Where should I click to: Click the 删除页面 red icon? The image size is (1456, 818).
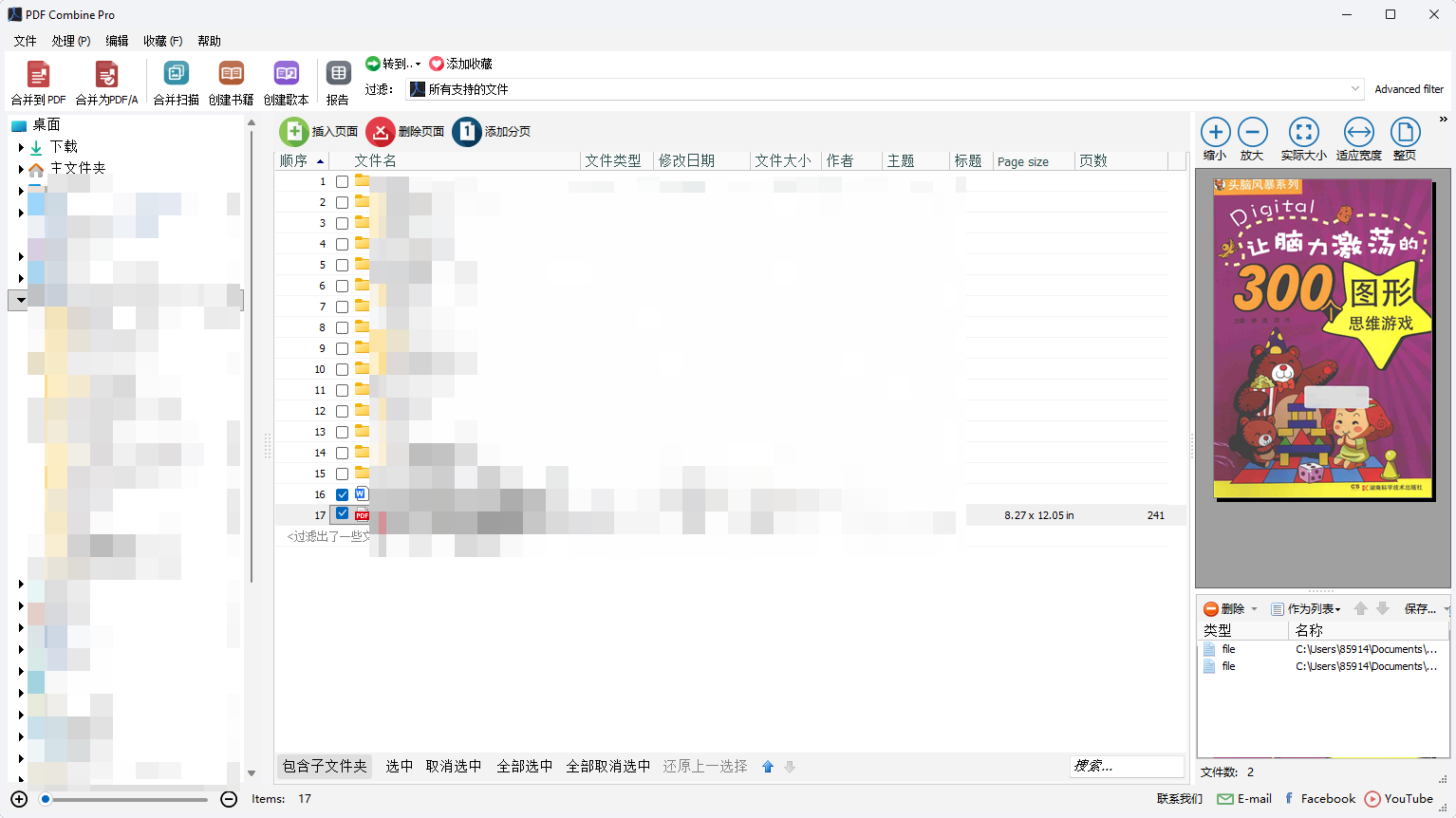pyautogui.click(x=381, y=132)
